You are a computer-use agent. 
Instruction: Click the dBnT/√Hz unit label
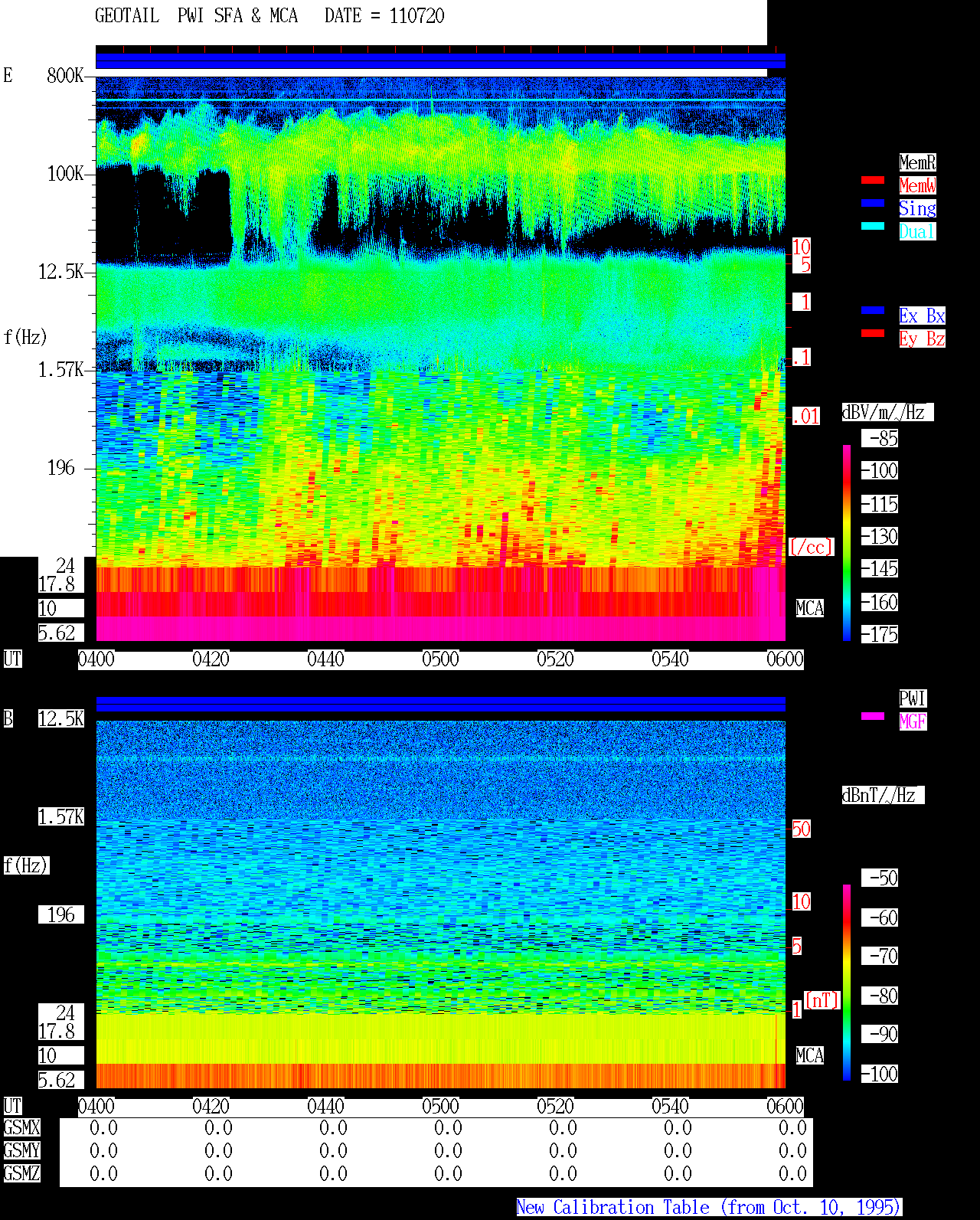(x=883, y=795)
